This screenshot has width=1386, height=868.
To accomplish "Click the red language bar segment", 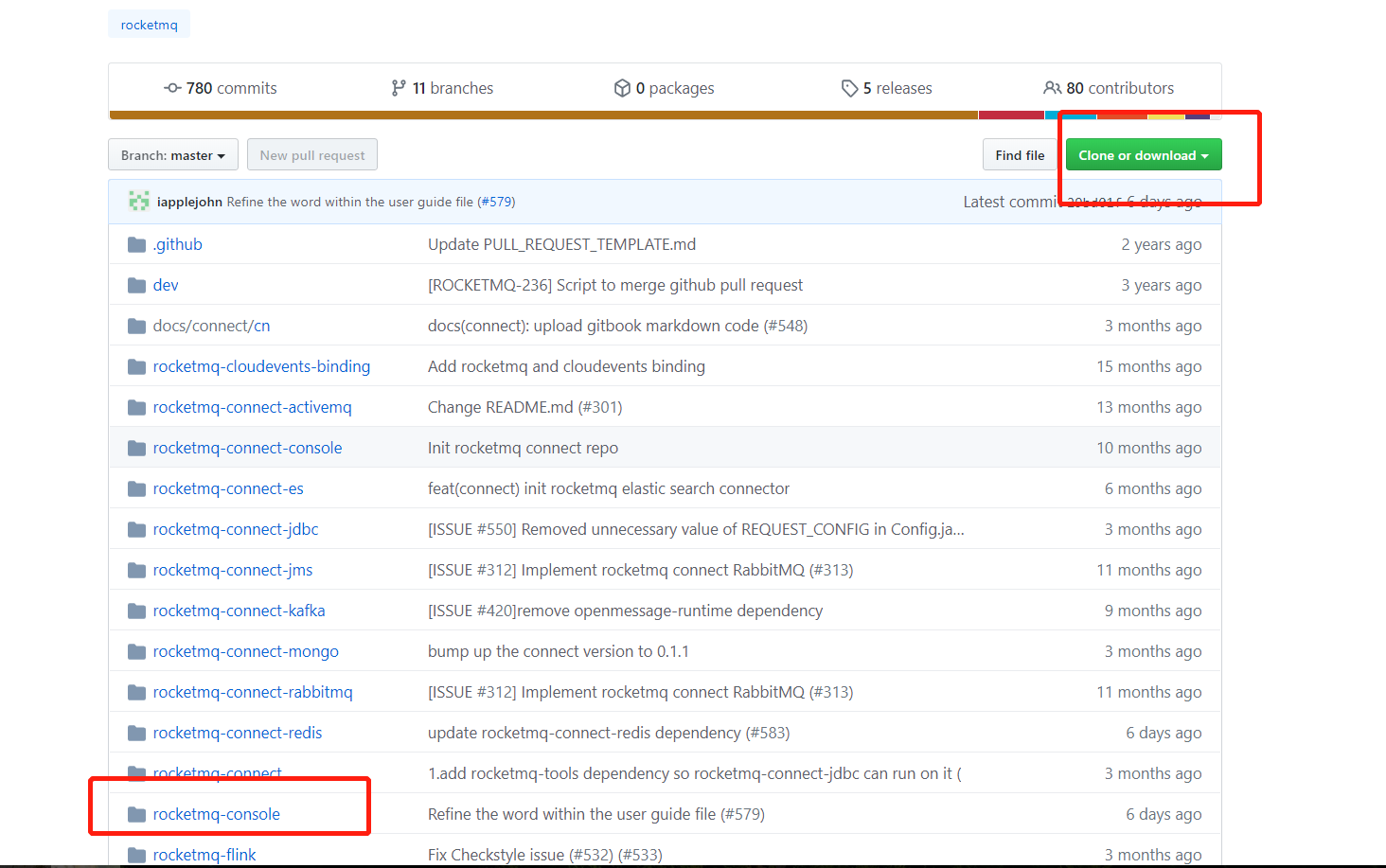I will coord(1011,115).
